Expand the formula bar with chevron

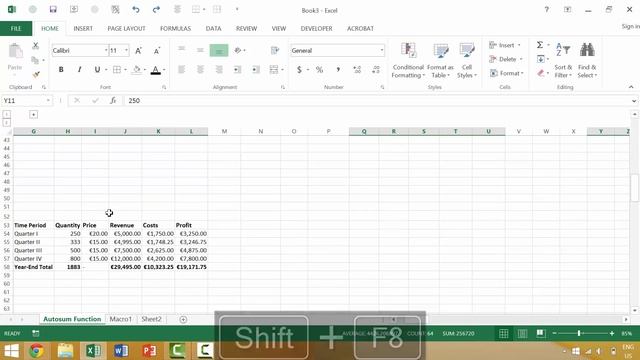coord(633,100)
